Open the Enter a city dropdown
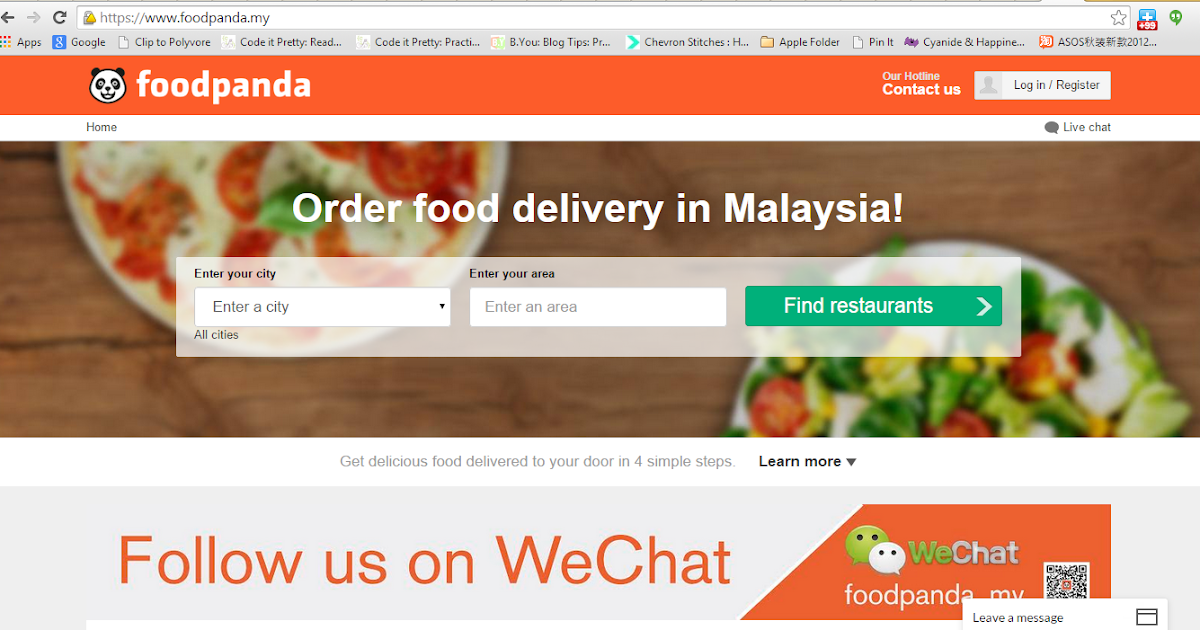The height and width of the screenshot is (630, 1200). pos(322,307)
